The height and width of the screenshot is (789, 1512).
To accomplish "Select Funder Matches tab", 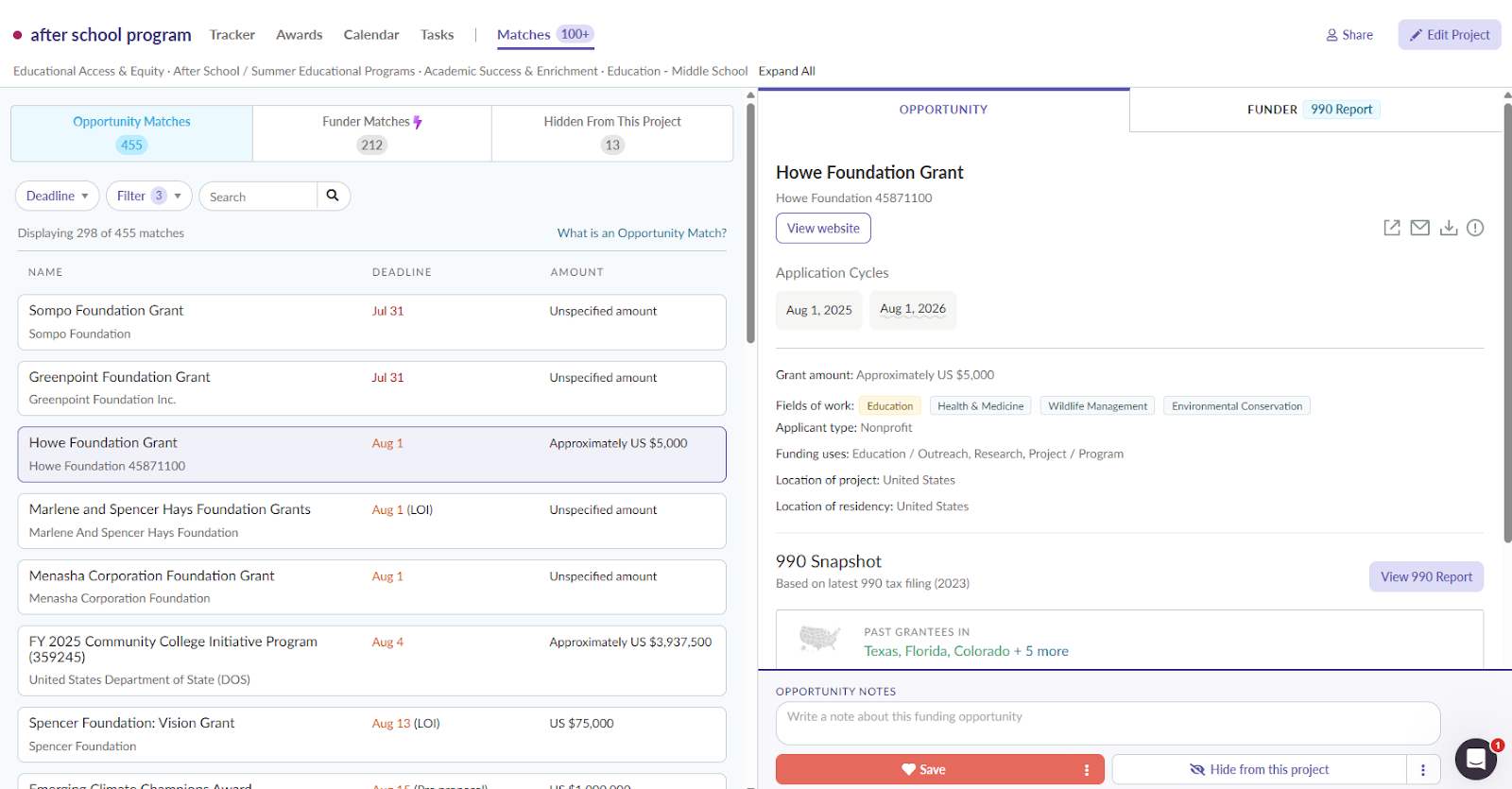I will (x=372, y=133).
